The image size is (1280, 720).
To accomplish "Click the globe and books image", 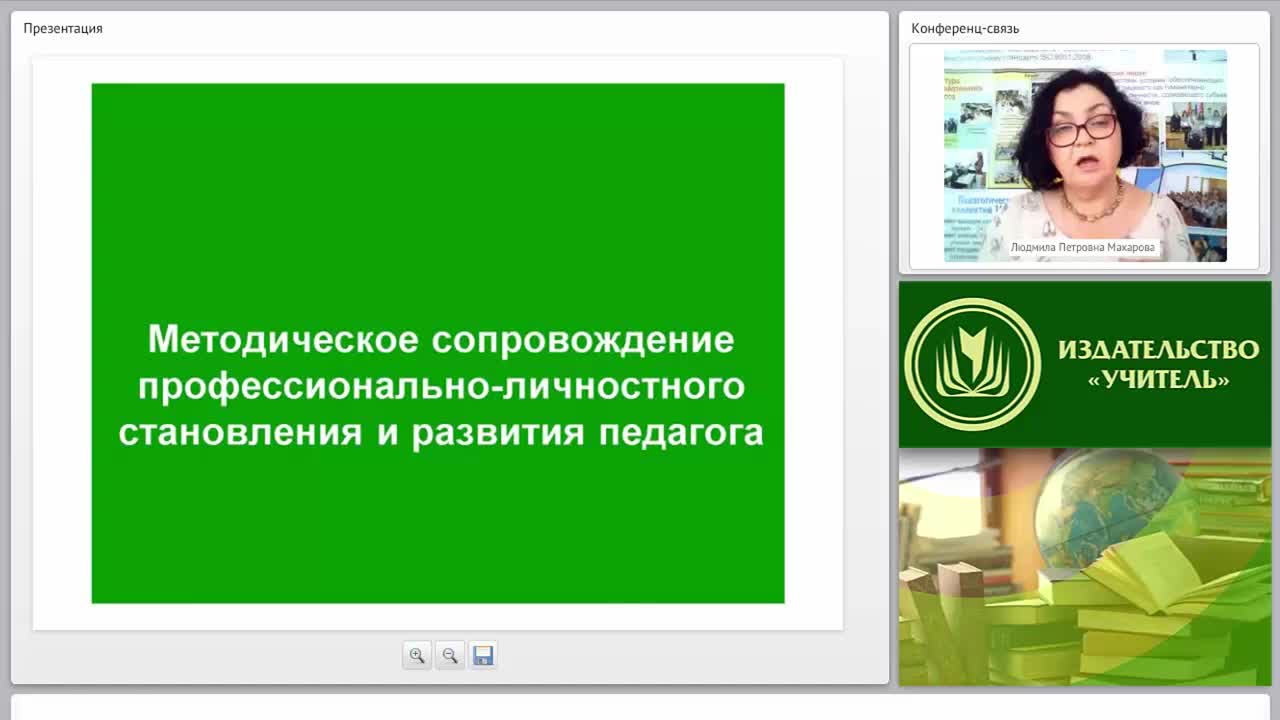I will coord(1085,567).
